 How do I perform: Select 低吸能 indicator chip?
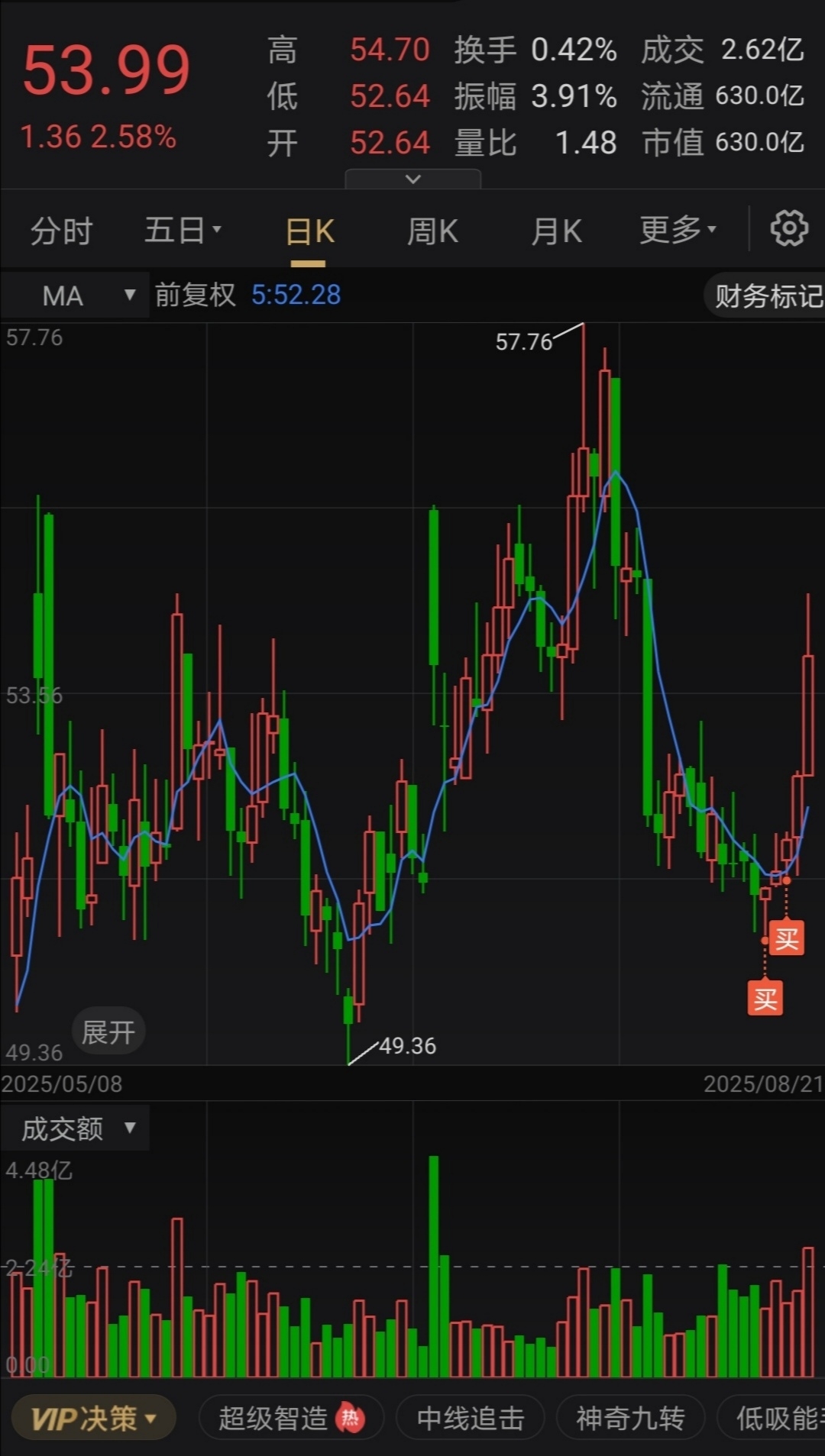click(772, 1419)
